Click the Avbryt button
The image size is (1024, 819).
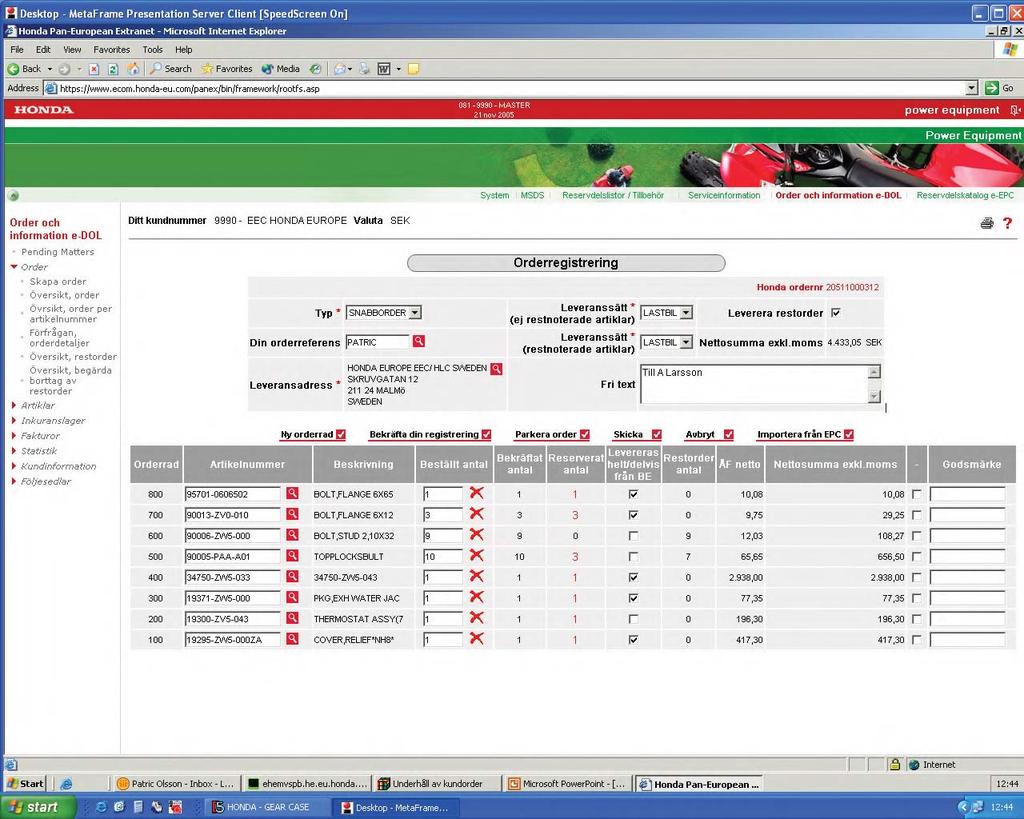pyautogui.click(x=709, y=434)
